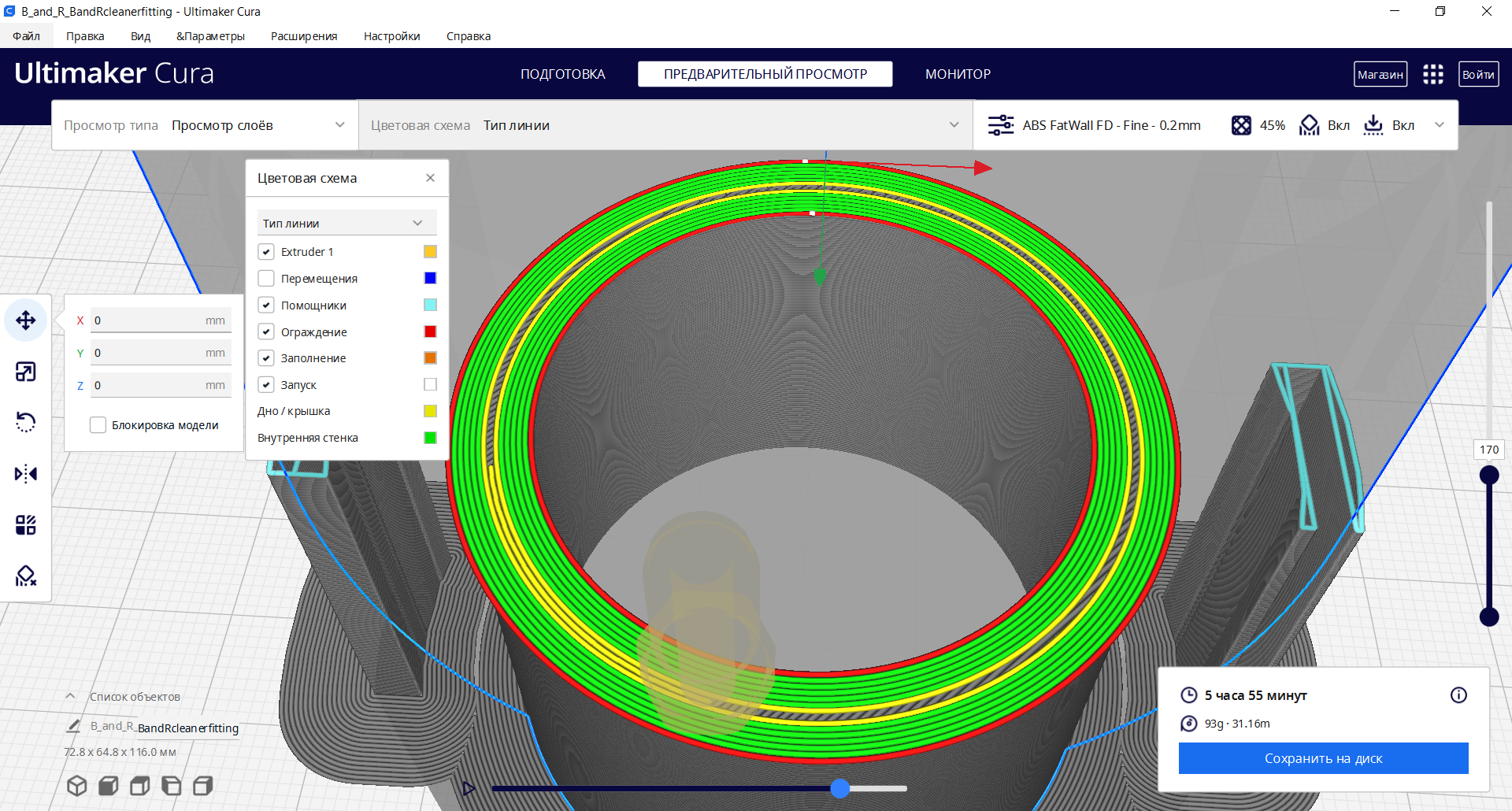The height and width of the screenshot is (811, 1512).
Task: Switch to front view cube icon
Action: (109, 786)
